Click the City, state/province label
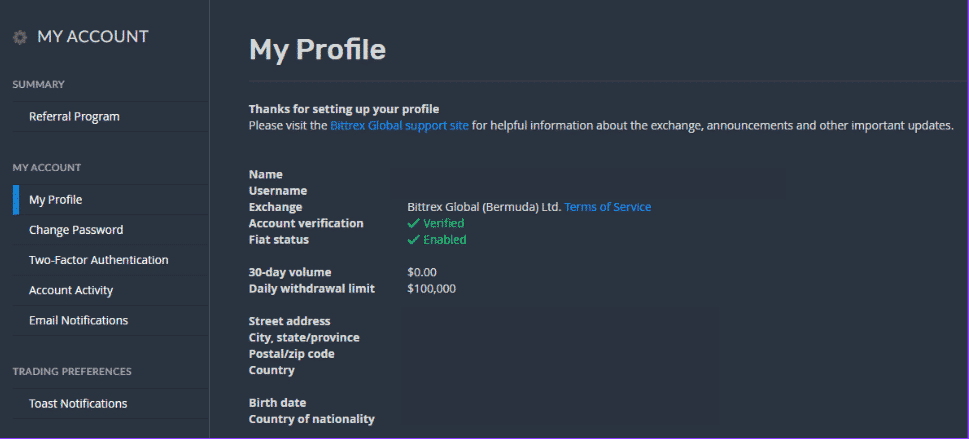Viewport: 969px width, 439px height. 304,338
